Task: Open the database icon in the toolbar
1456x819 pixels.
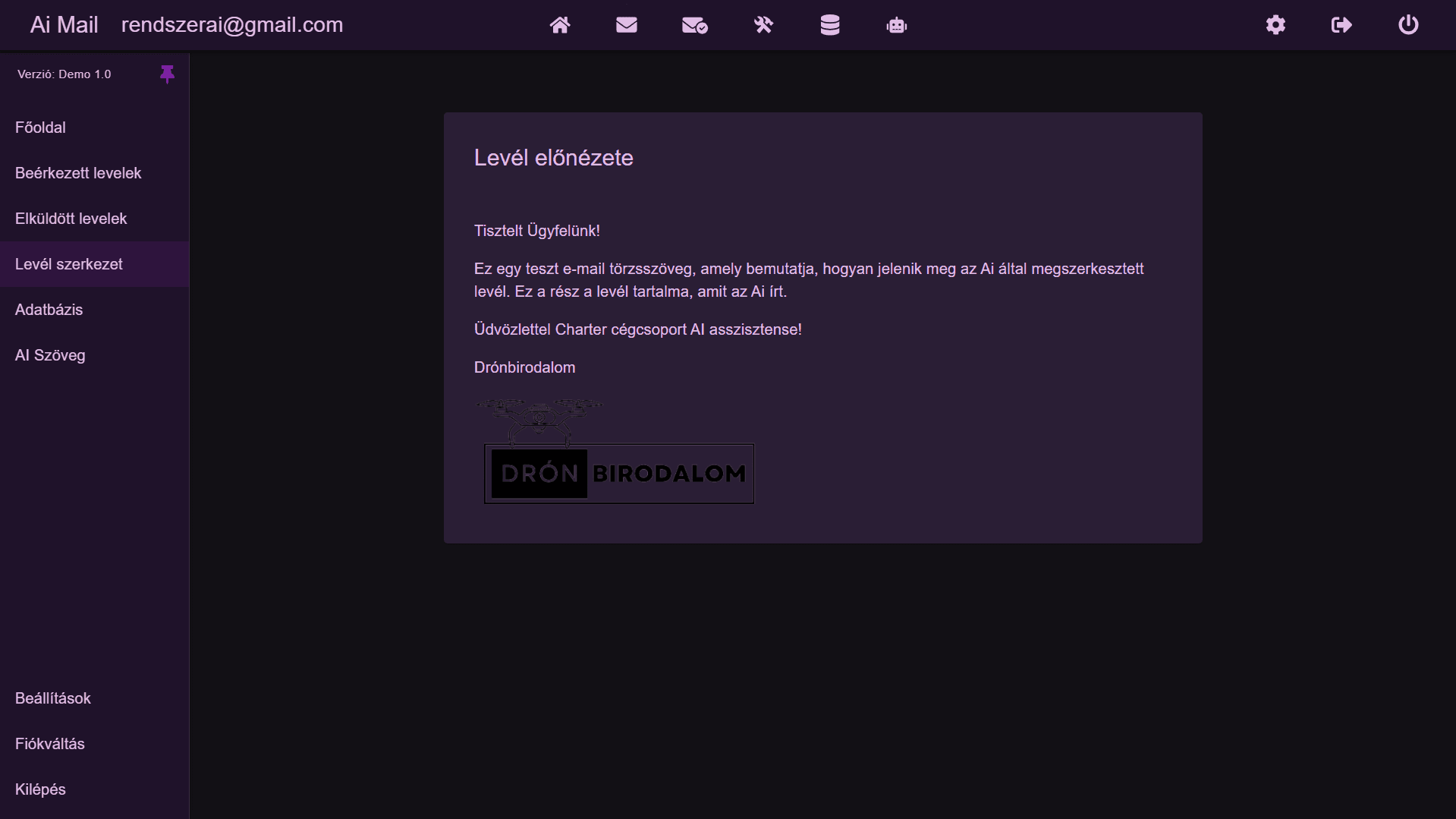Action: click(830, 25)
